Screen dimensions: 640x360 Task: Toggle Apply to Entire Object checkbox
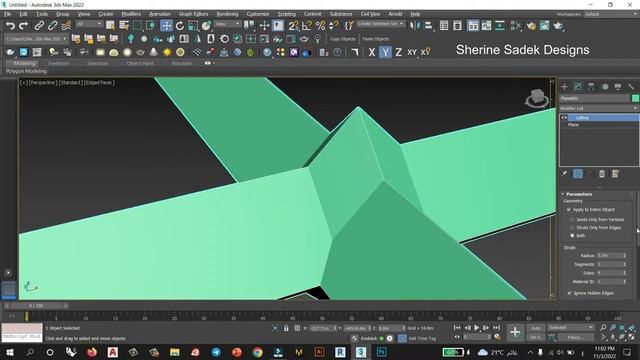[x=569, y=209]
